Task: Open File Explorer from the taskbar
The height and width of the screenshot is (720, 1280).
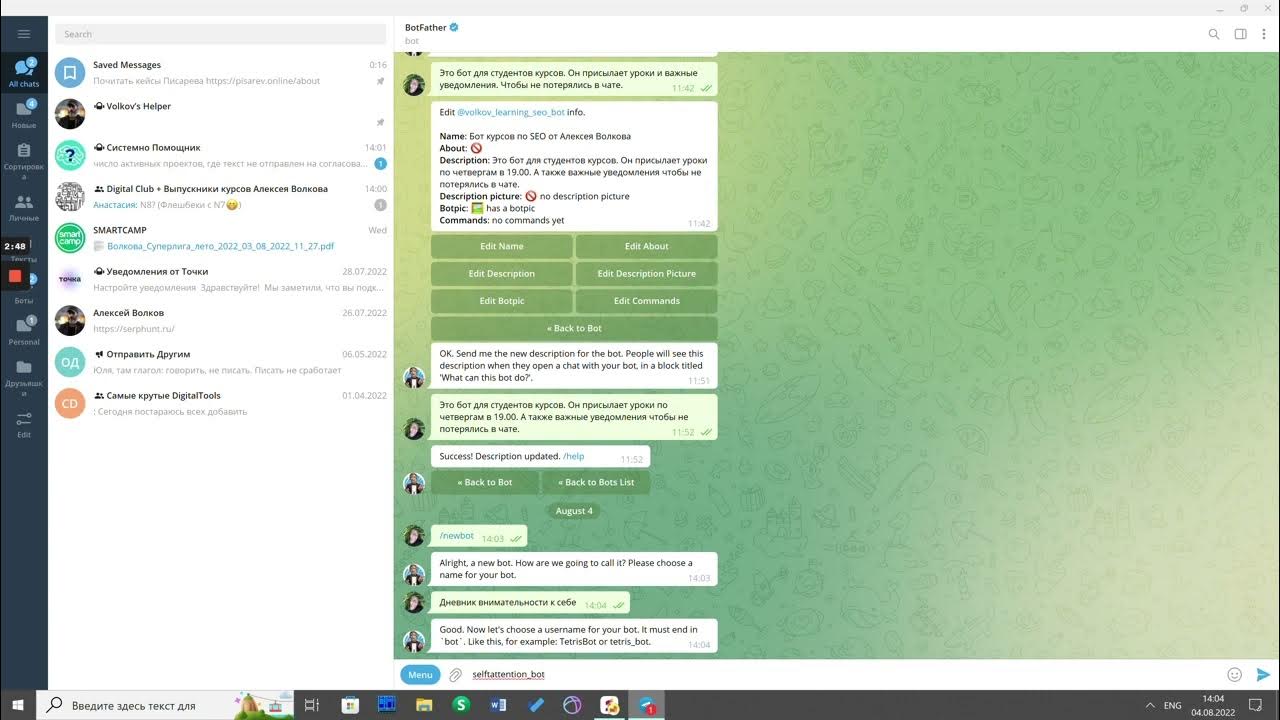Action: pyautogui.click(x=424, y=705)
